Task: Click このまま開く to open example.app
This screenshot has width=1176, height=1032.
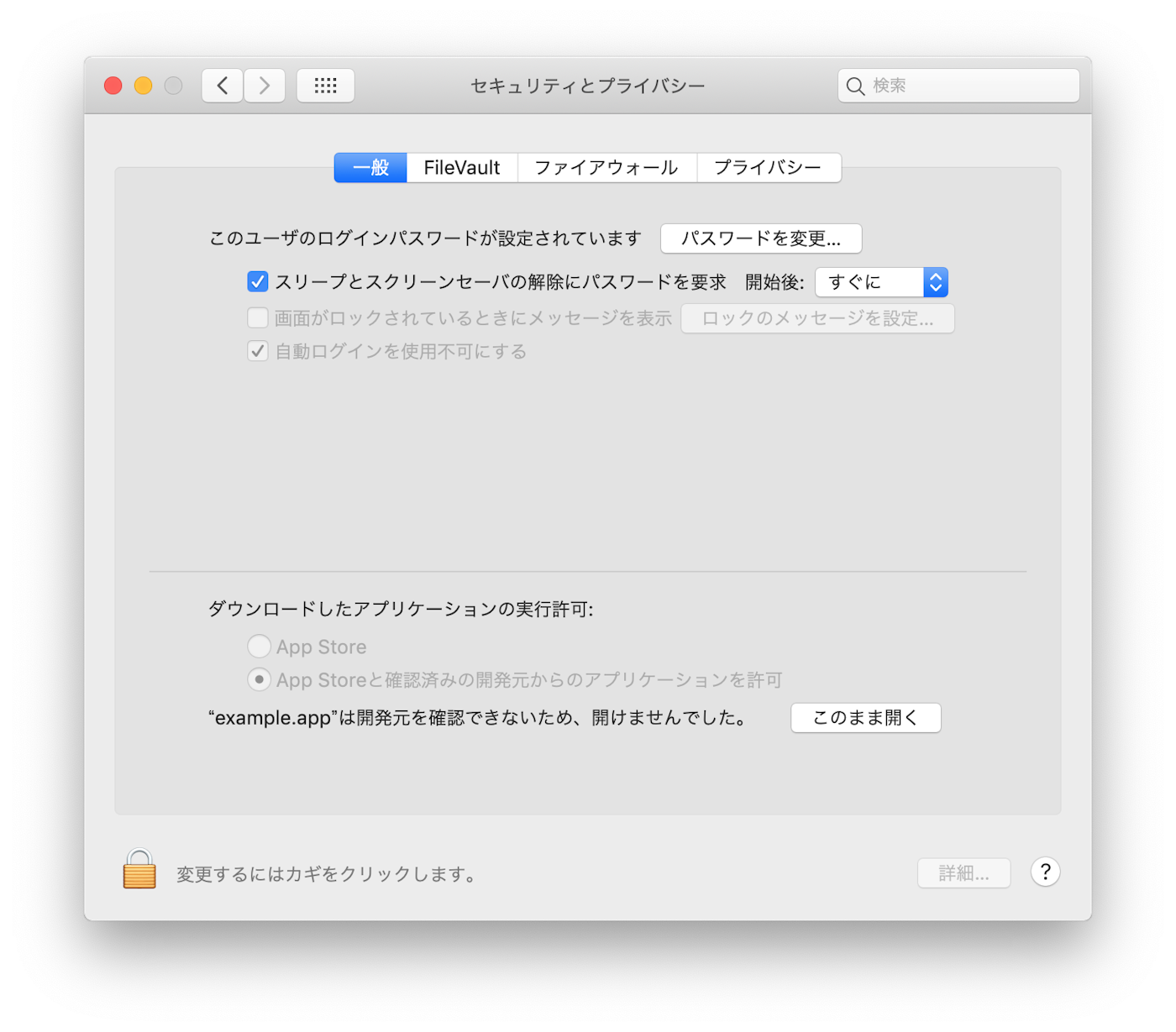Action: pos(865,717)
